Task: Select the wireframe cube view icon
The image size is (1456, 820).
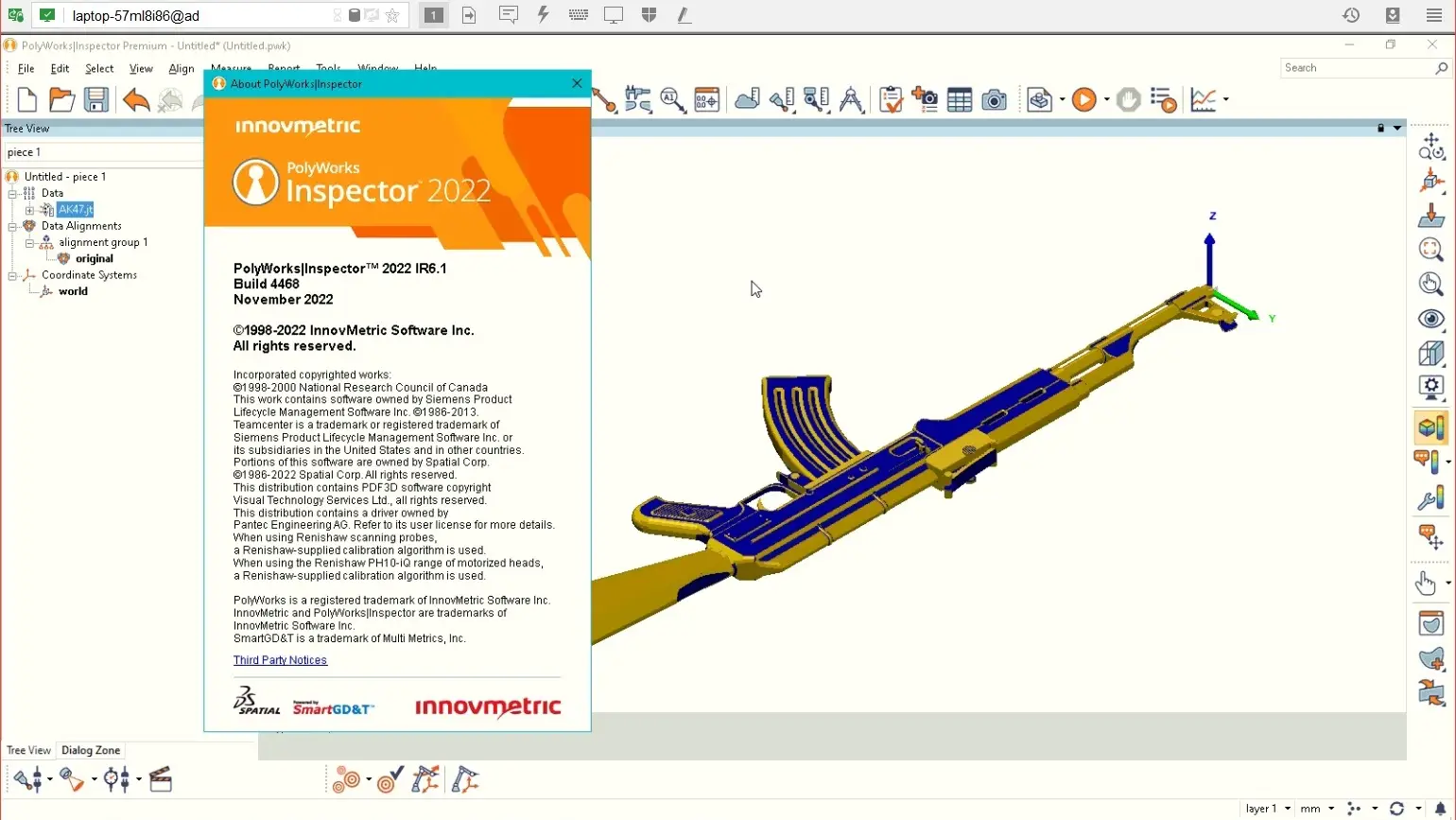Action: pos(1431,353)
